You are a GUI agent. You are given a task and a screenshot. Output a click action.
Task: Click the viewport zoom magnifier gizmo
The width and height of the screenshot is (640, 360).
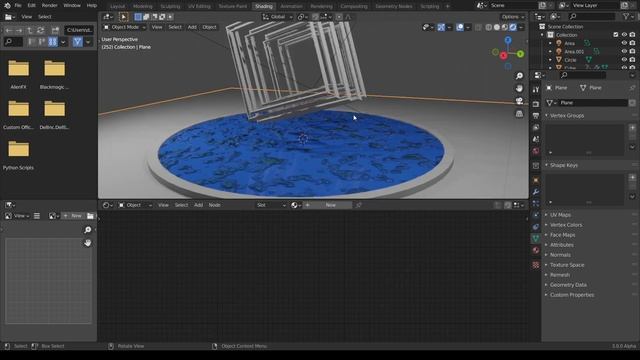pos(519,76)
